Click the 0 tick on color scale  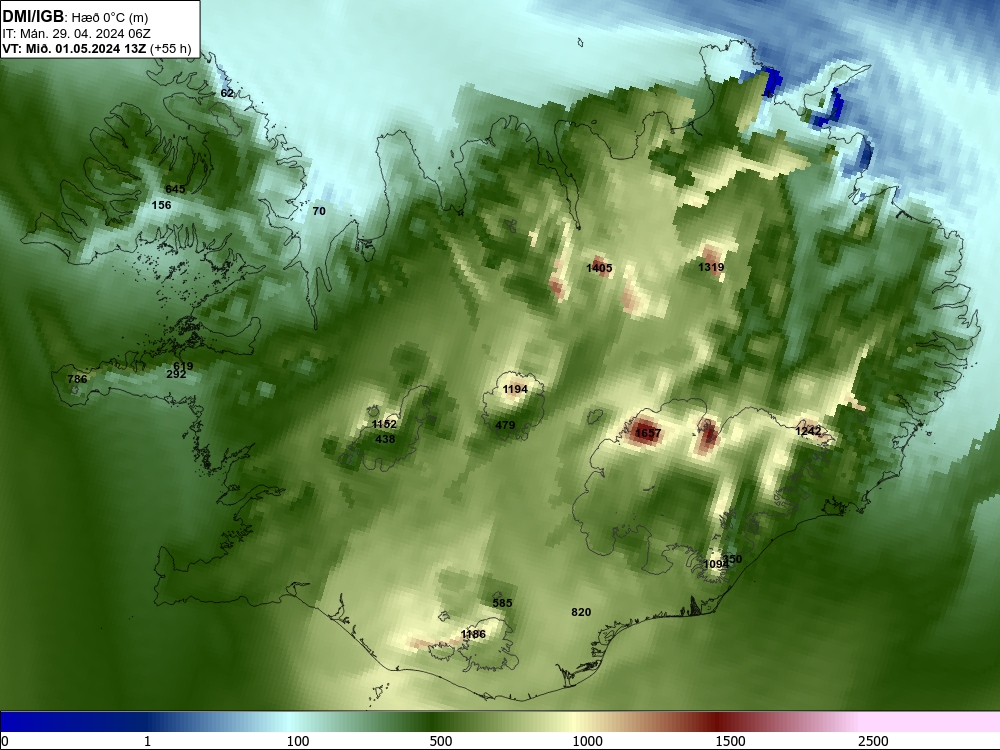[6, 741]
